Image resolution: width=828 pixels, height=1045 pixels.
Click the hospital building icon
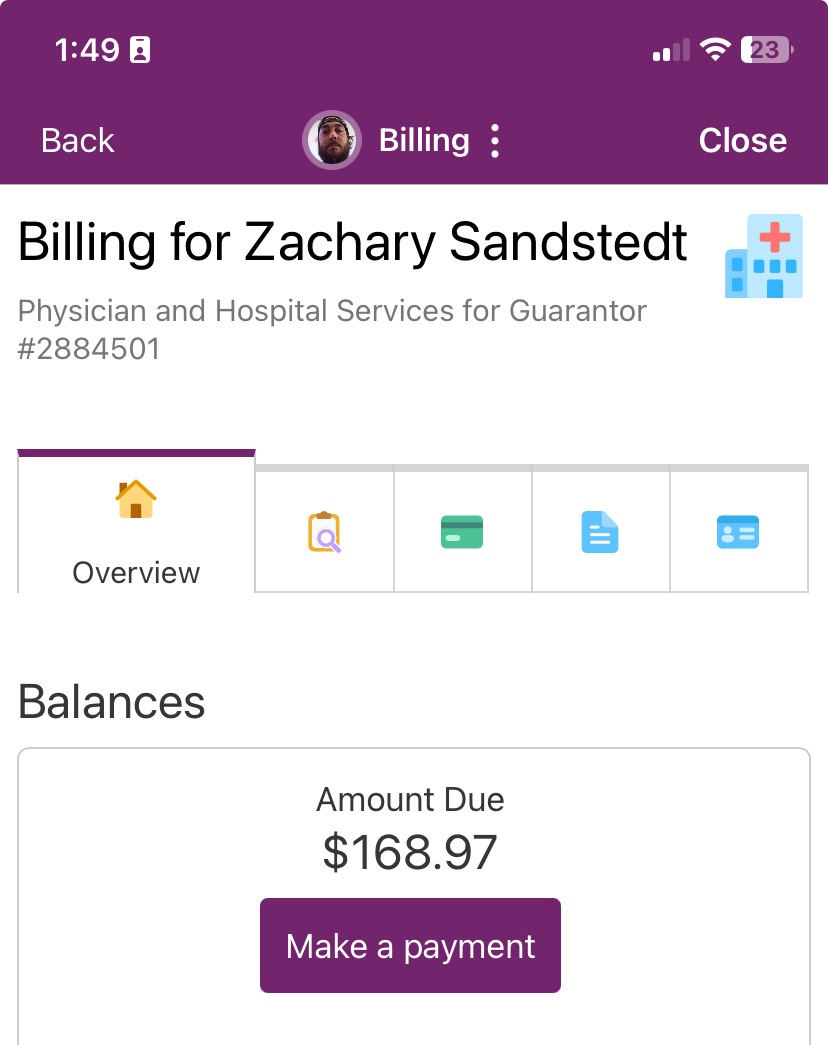point(763,256)
